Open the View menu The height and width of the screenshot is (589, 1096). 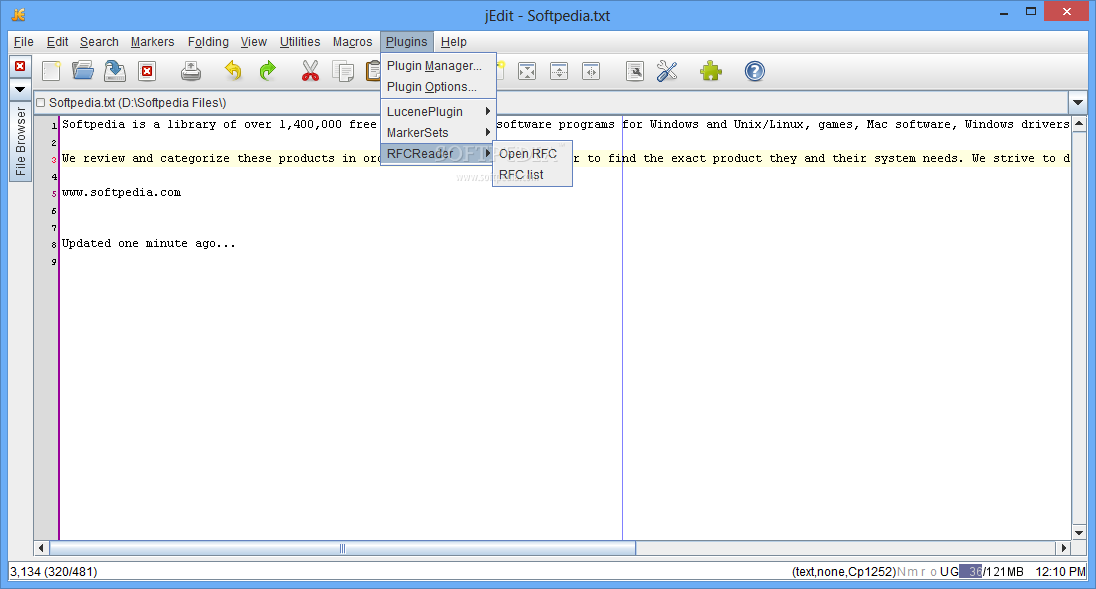click(254, 42)
